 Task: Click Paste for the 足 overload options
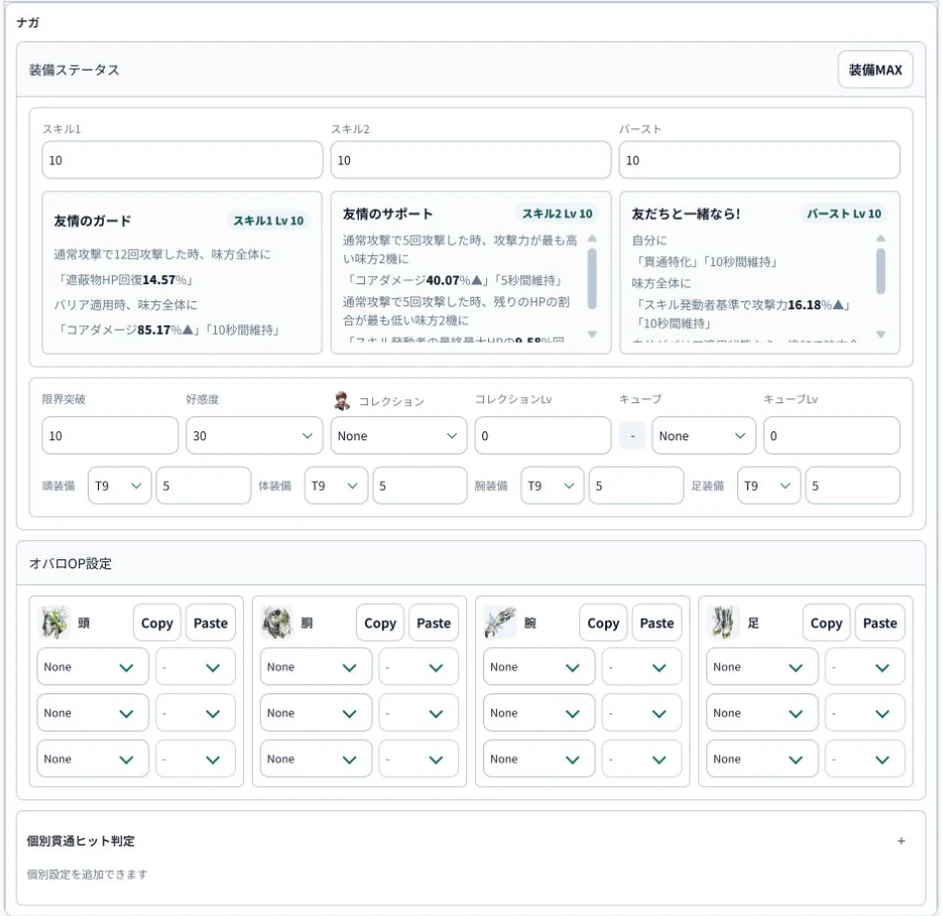pyautogui.click(x=880, y=623)
